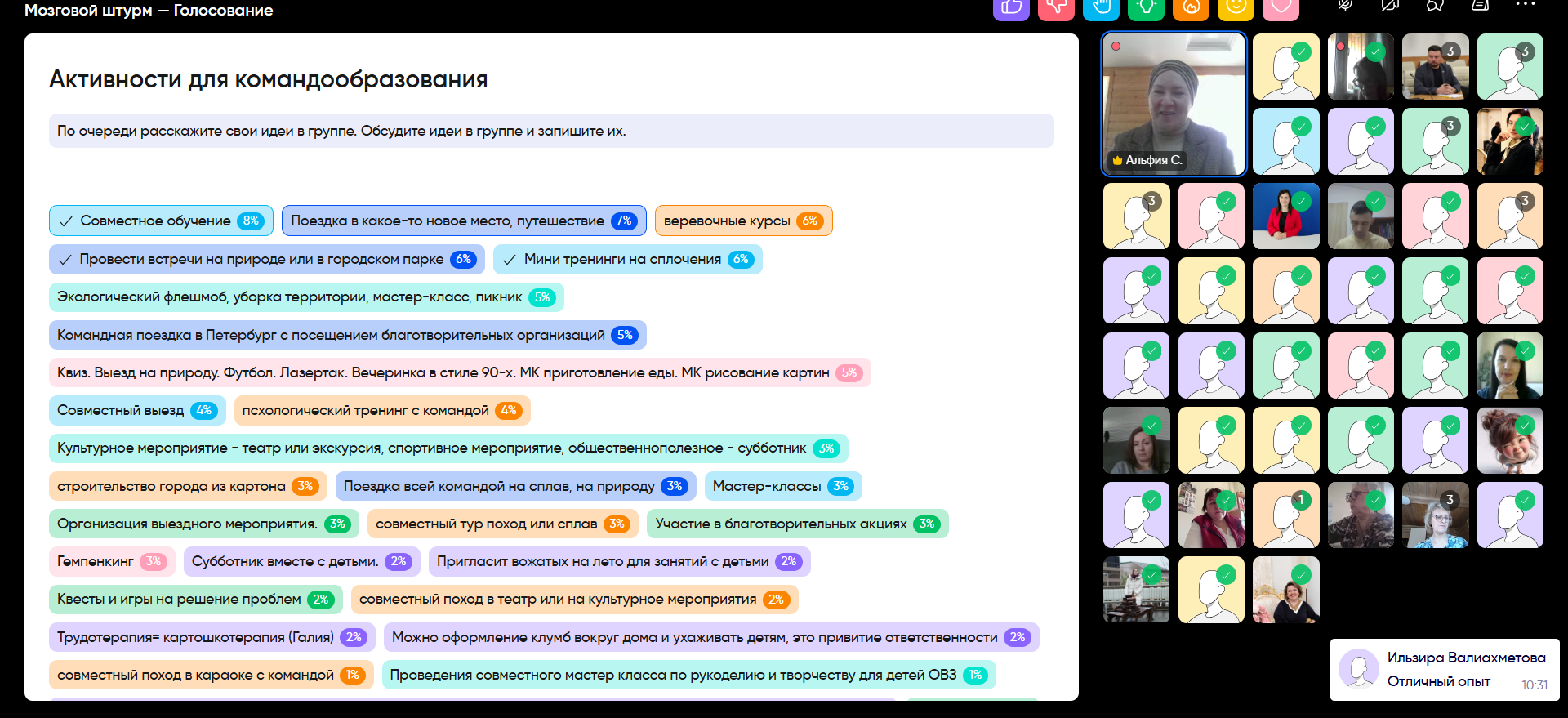
Task: Send the orange fire reaction
Action: pyautogui.click(x=1191, y=8)
